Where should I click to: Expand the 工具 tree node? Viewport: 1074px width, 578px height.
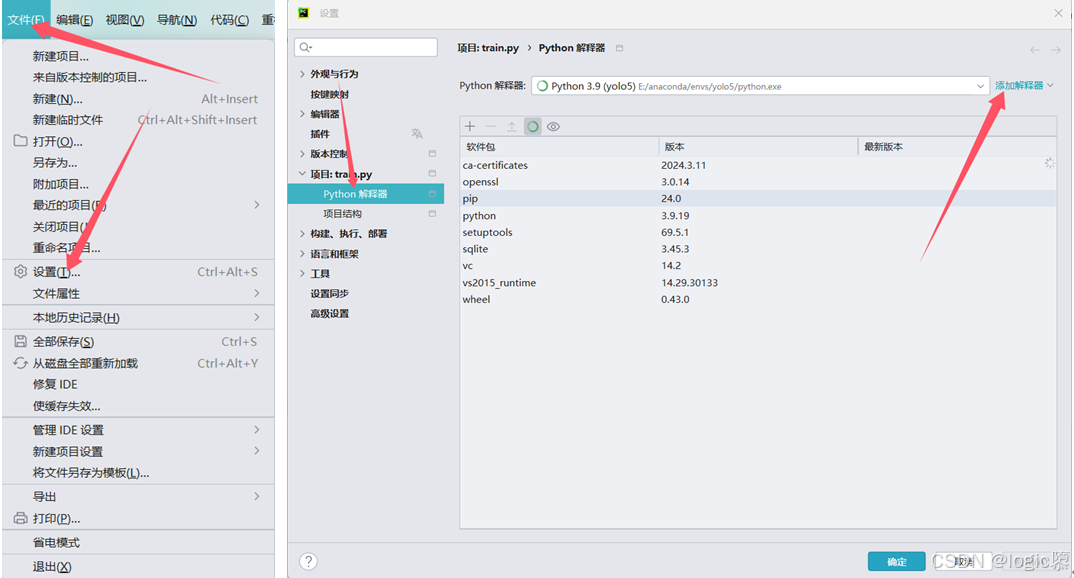302,273
